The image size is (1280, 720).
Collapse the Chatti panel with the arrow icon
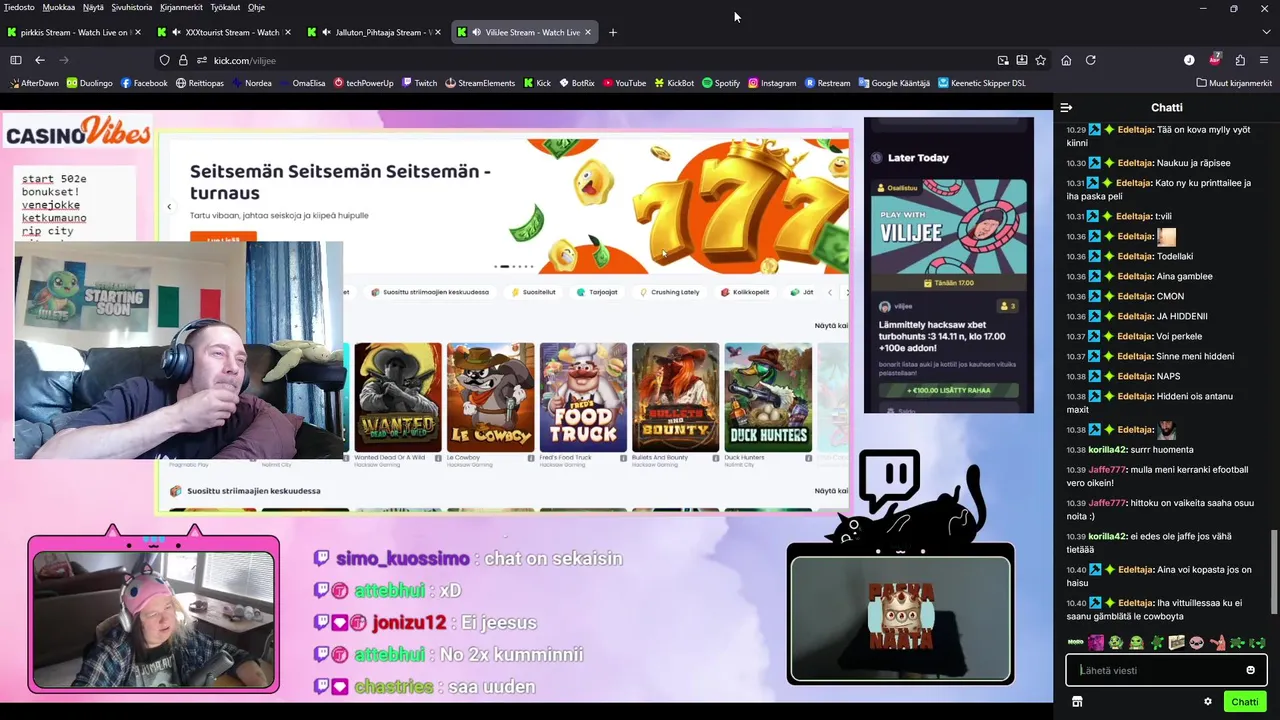[x=1066, y=107]
